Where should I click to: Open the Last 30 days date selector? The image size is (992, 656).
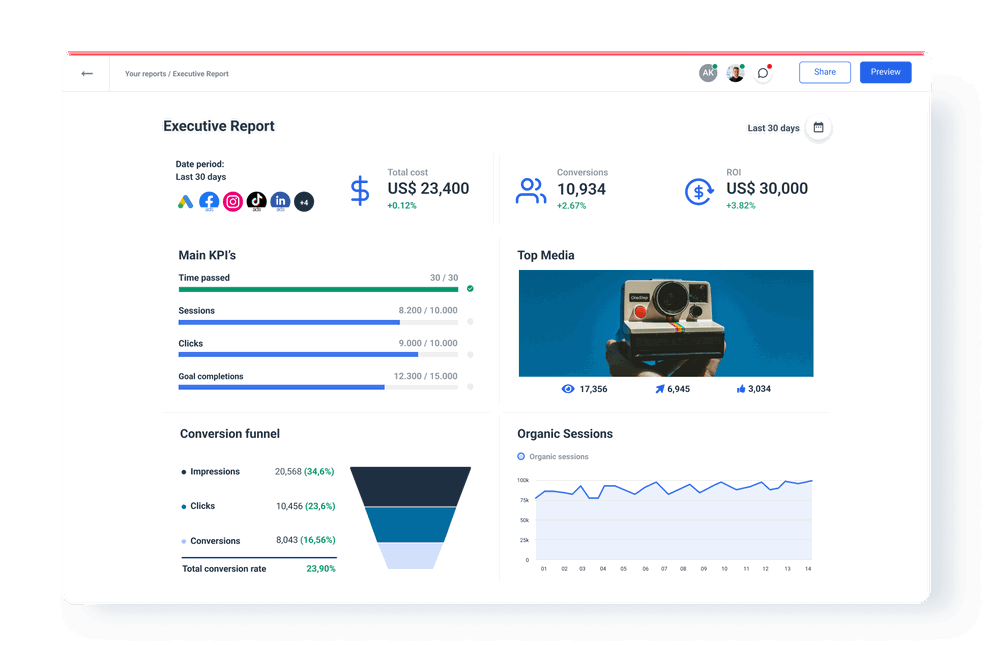pyautogui.click(x=772, y=128)
